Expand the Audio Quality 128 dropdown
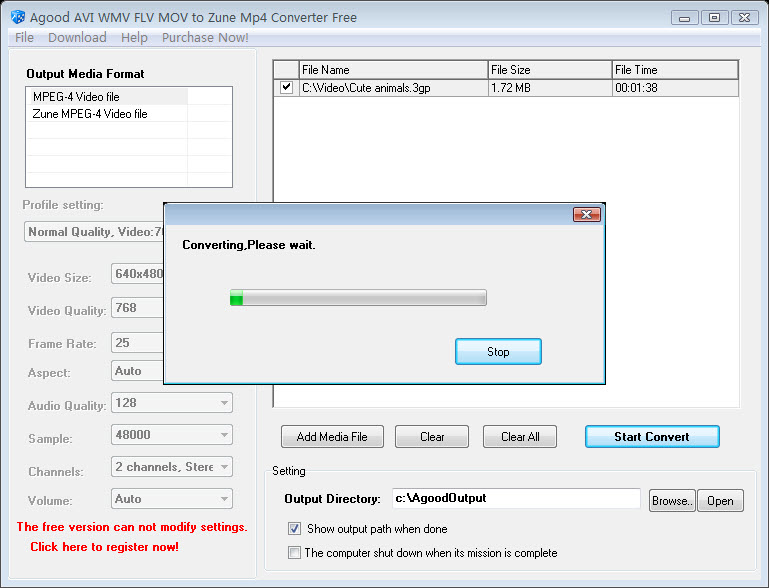The width and height of the screenshot is (769, 588). tap(172, 403)
